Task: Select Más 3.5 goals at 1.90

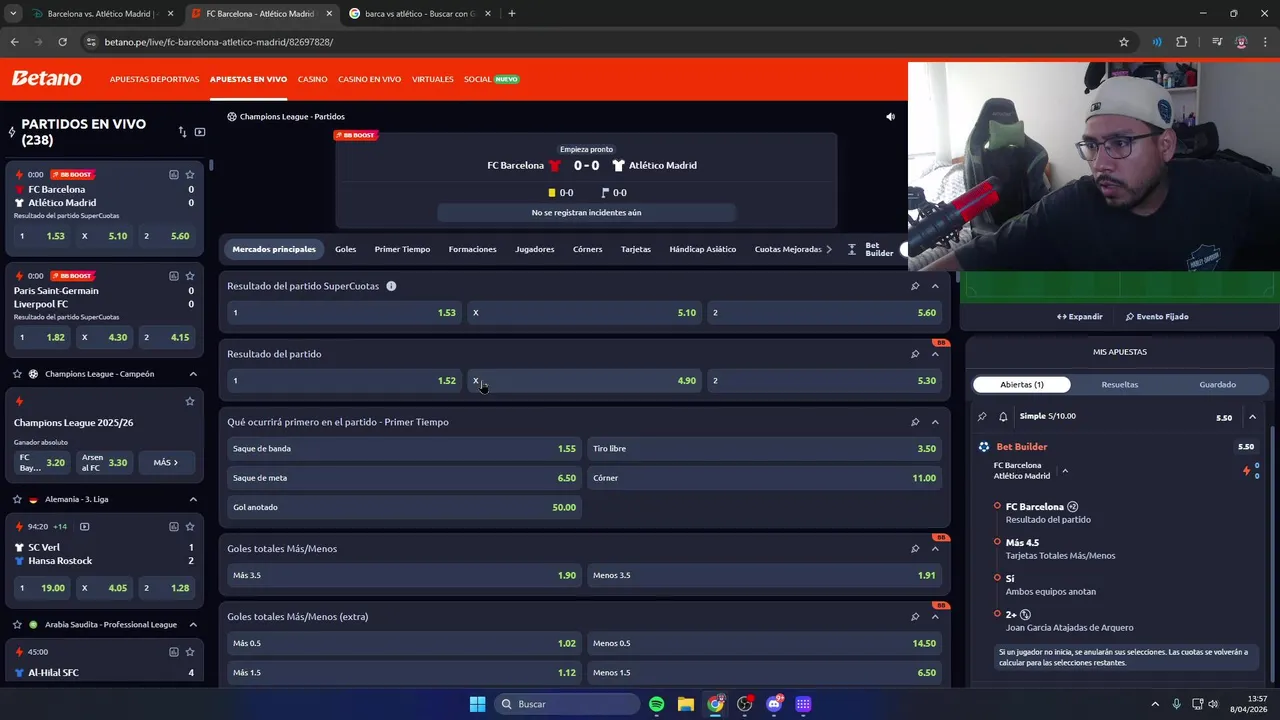Action: (404, 575)
